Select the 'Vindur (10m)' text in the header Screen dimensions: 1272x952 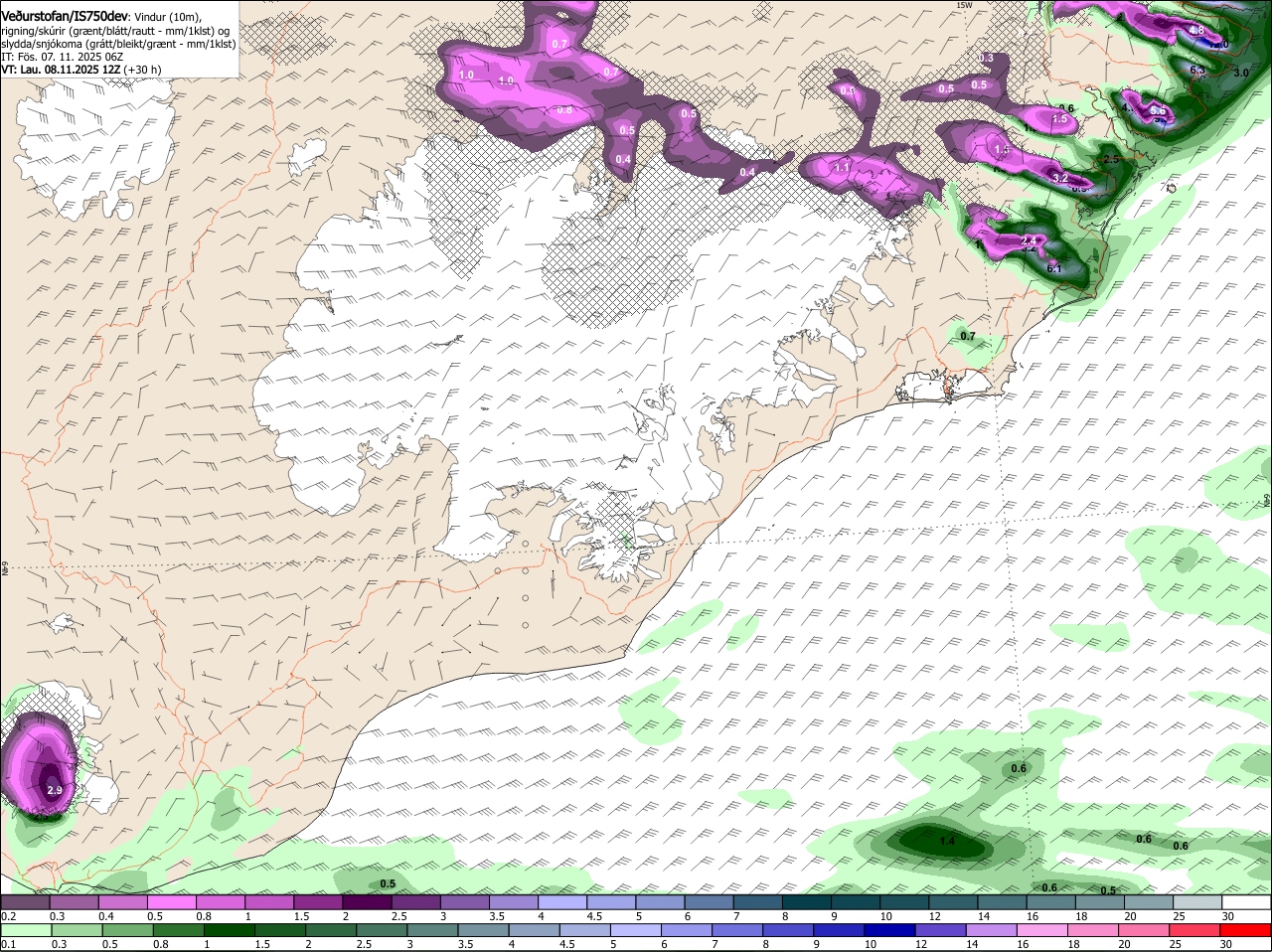tap(168, 17)
